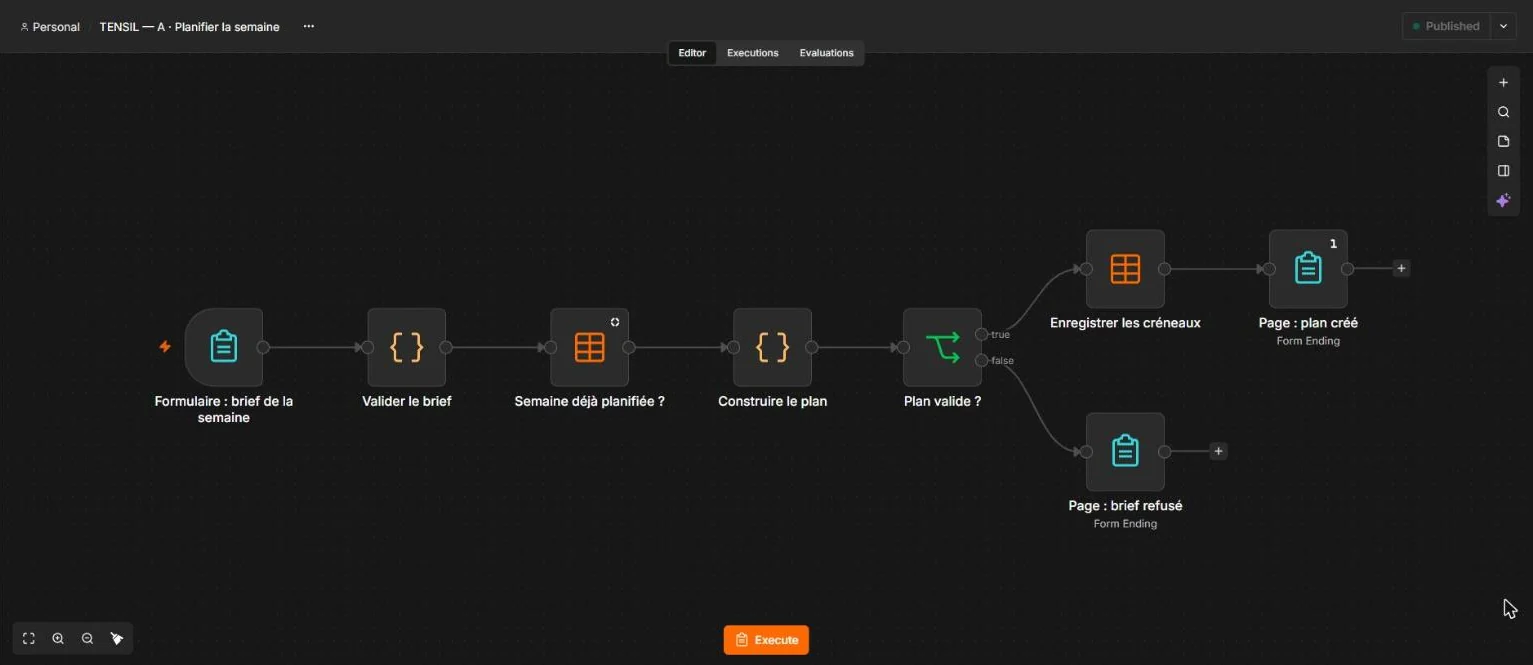Screen dimensions: 1533x665
Task: Click the plus connector after 'Page : plan créé'
Action: coord(1401,268)
